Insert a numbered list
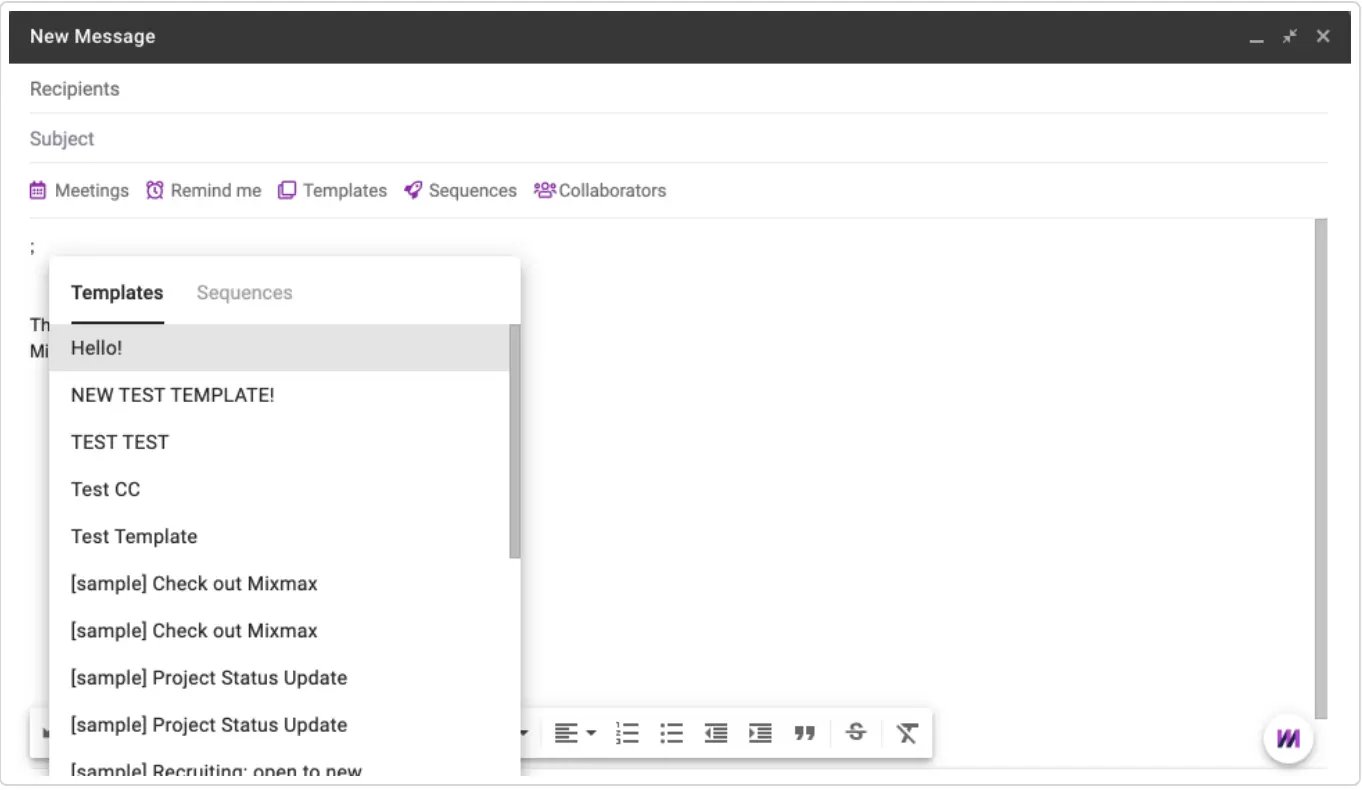This screenshot has width=1362, height=790. 627,734
